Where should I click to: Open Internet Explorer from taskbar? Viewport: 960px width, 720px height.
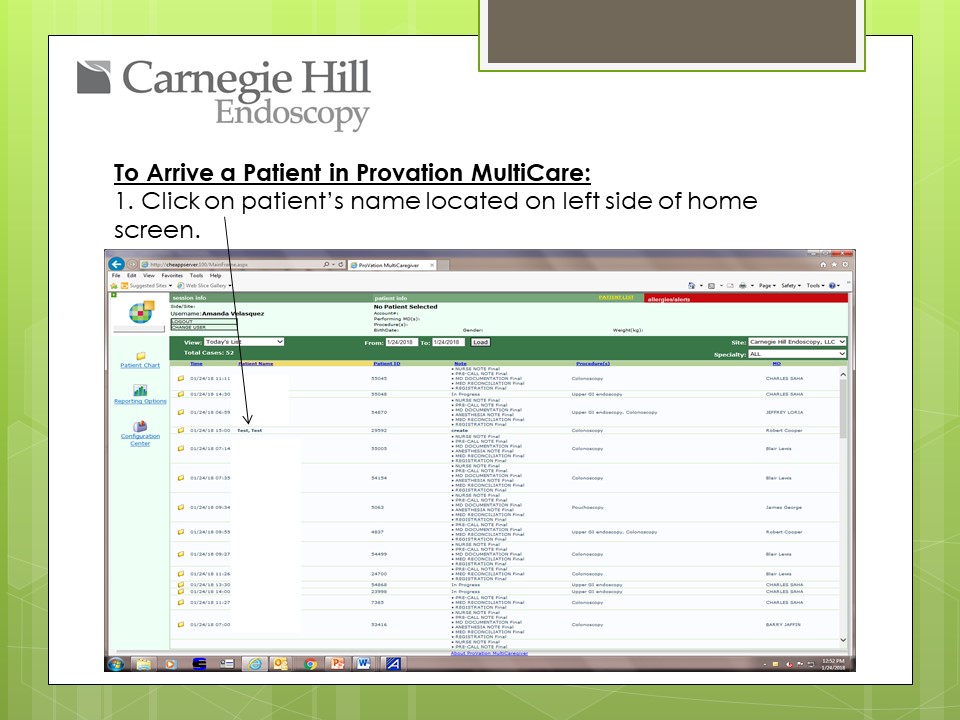pos(255,664)
